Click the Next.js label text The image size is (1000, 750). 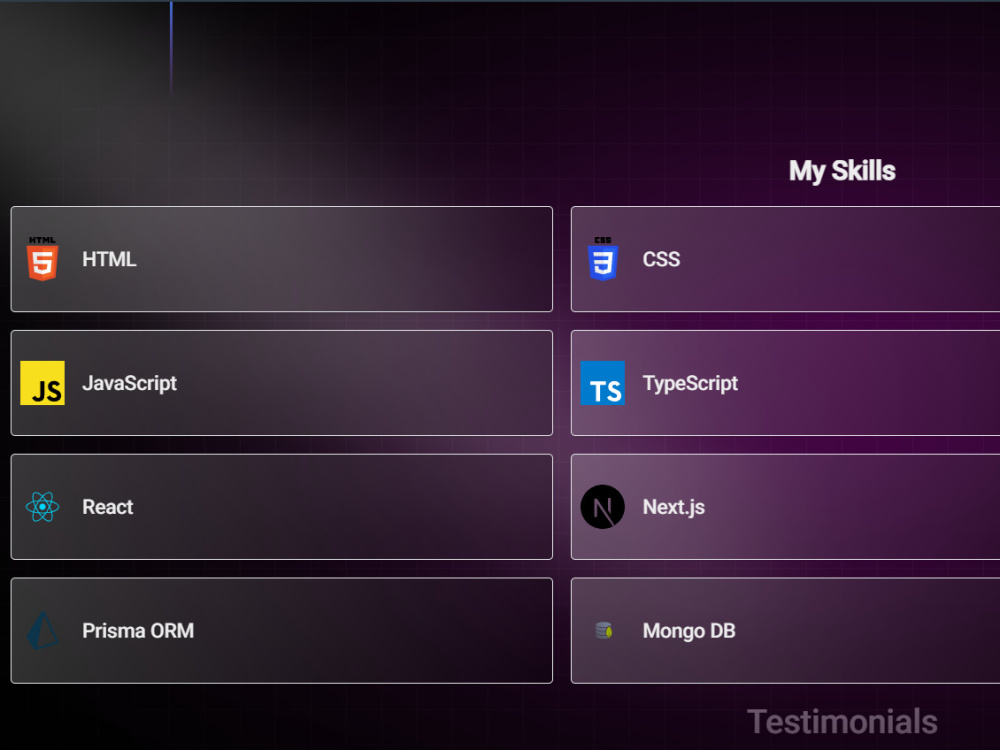pos(673,507)
